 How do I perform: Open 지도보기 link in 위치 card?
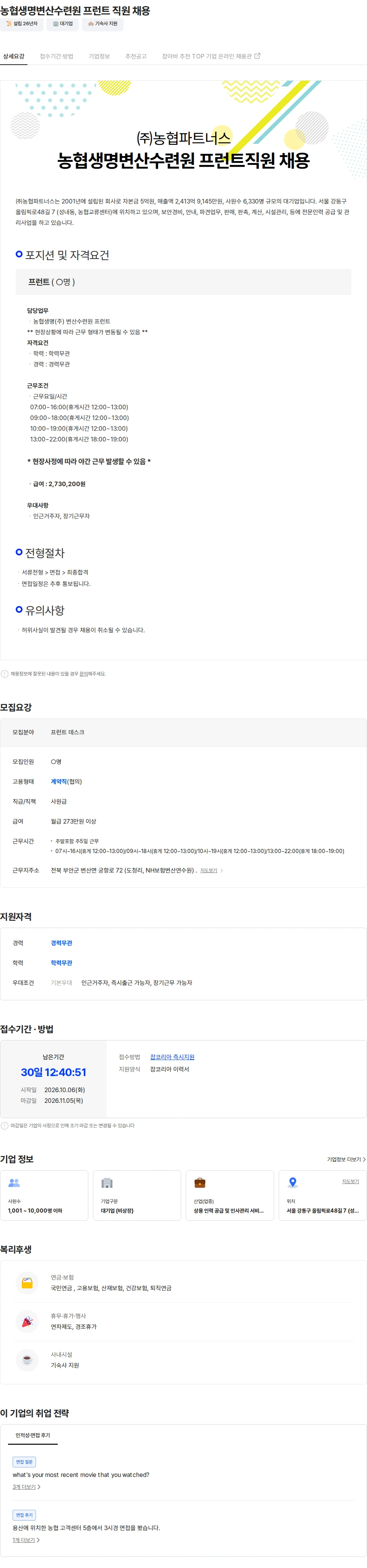tap(350, 1182)
